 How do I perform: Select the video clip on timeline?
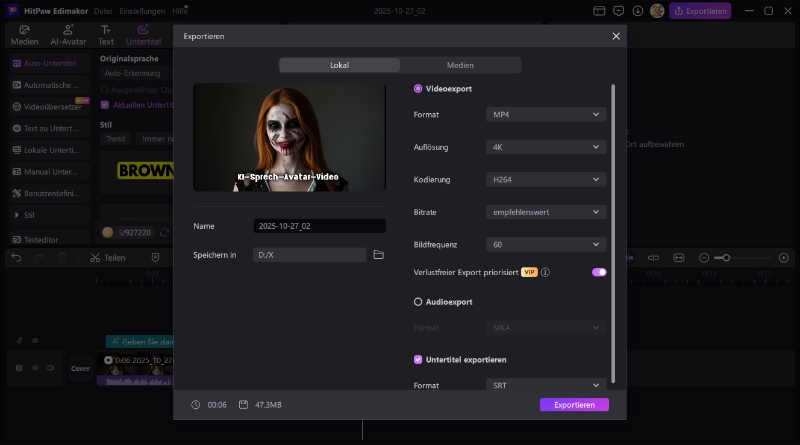(x=135, y=368)
